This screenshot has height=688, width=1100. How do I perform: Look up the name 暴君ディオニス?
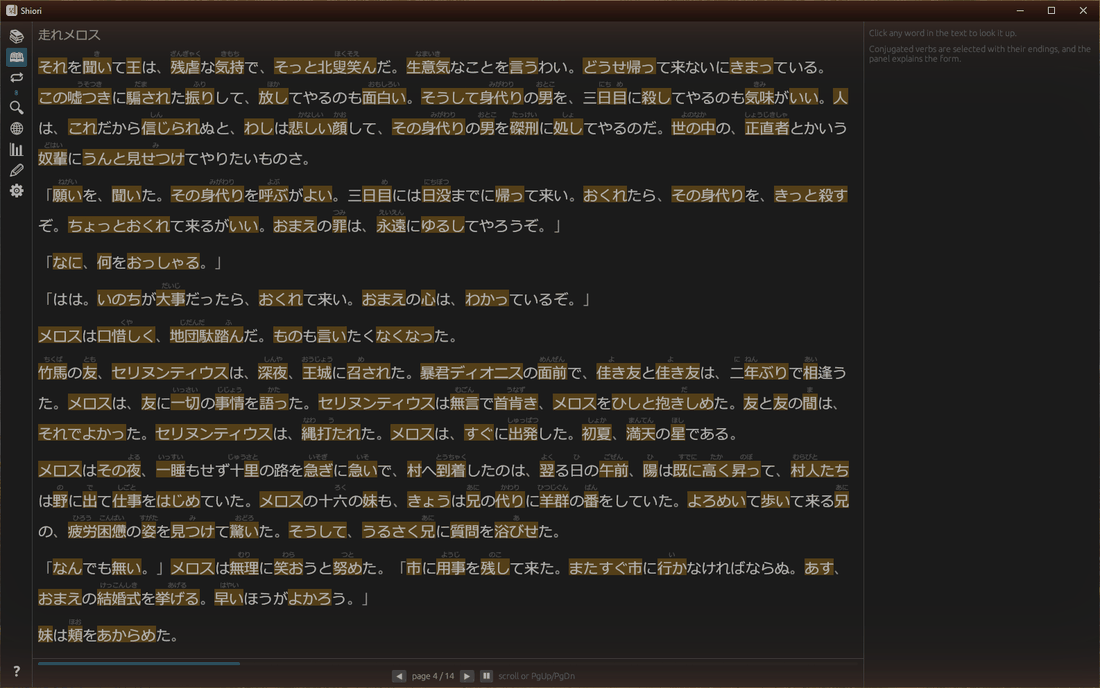click(471, 372)
